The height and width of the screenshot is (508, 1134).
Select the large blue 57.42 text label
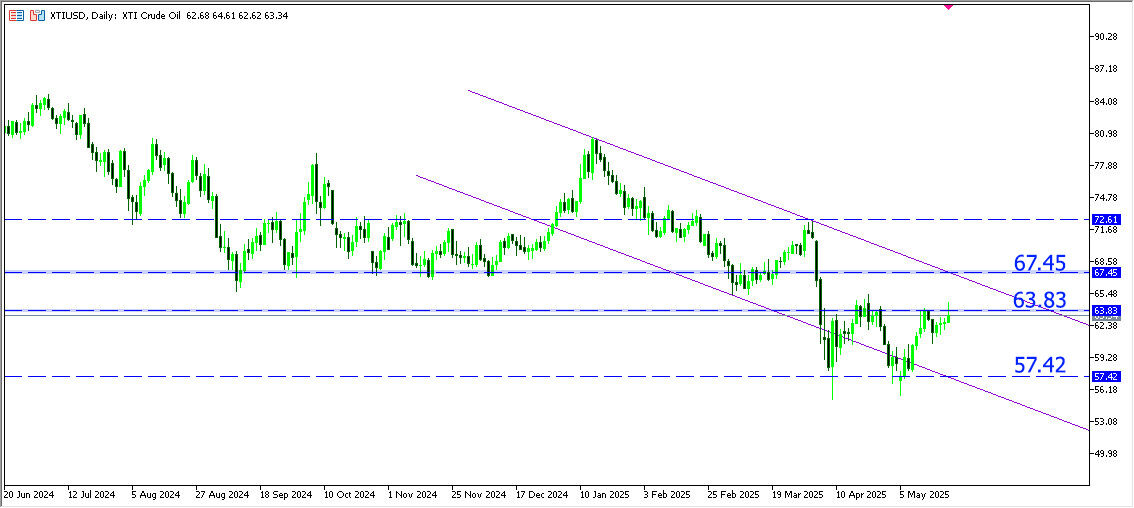coord(1040,365)
